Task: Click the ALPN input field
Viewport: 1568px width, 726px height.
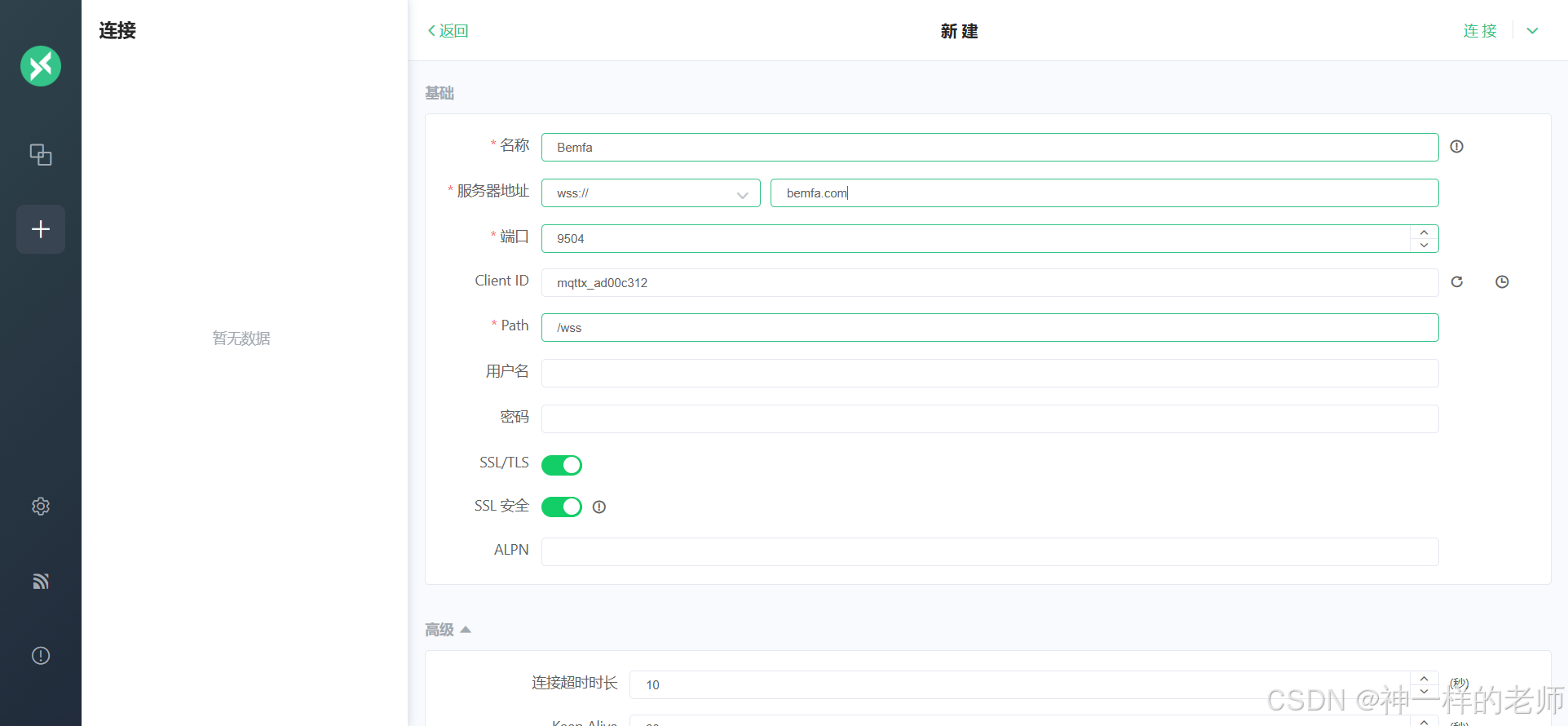Action: click(990, 552)
